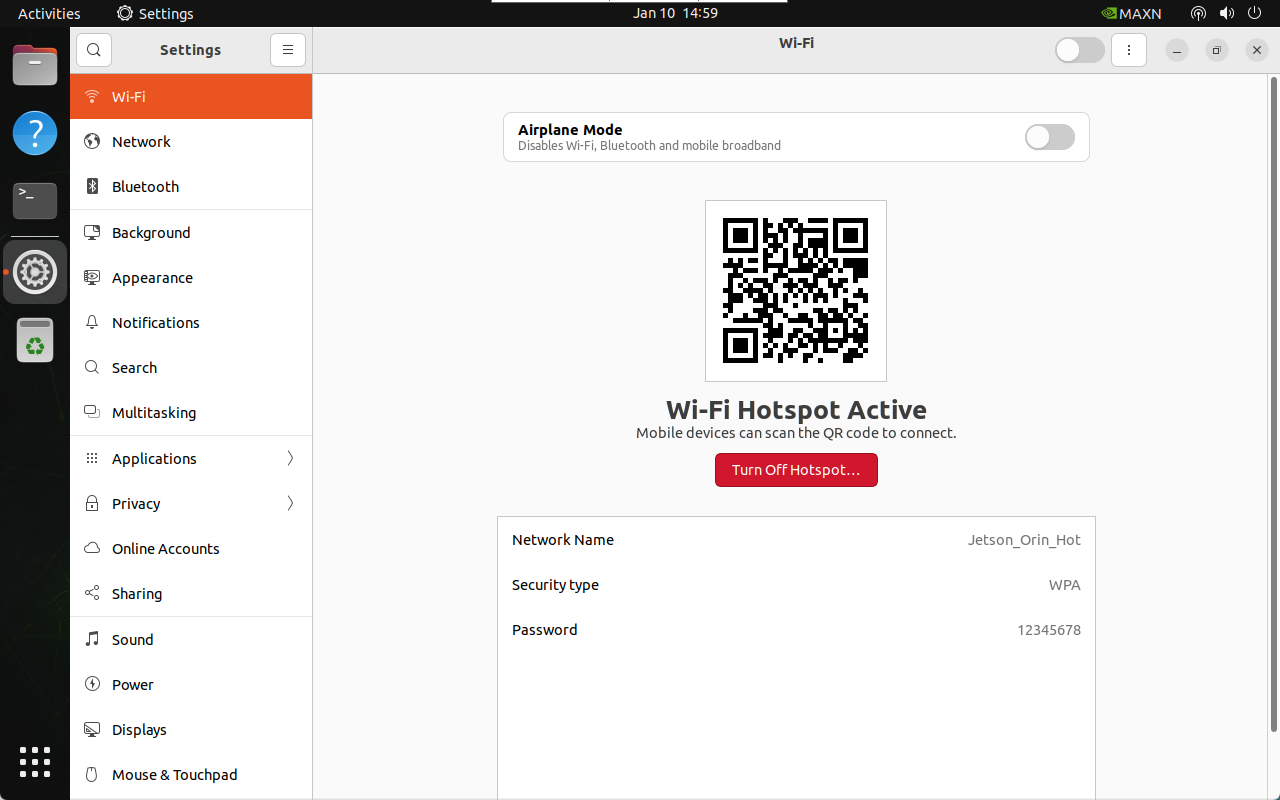Screen dimensions: 1280x800
Task: Select Network in the sidebar
Action: pos(141,142)
